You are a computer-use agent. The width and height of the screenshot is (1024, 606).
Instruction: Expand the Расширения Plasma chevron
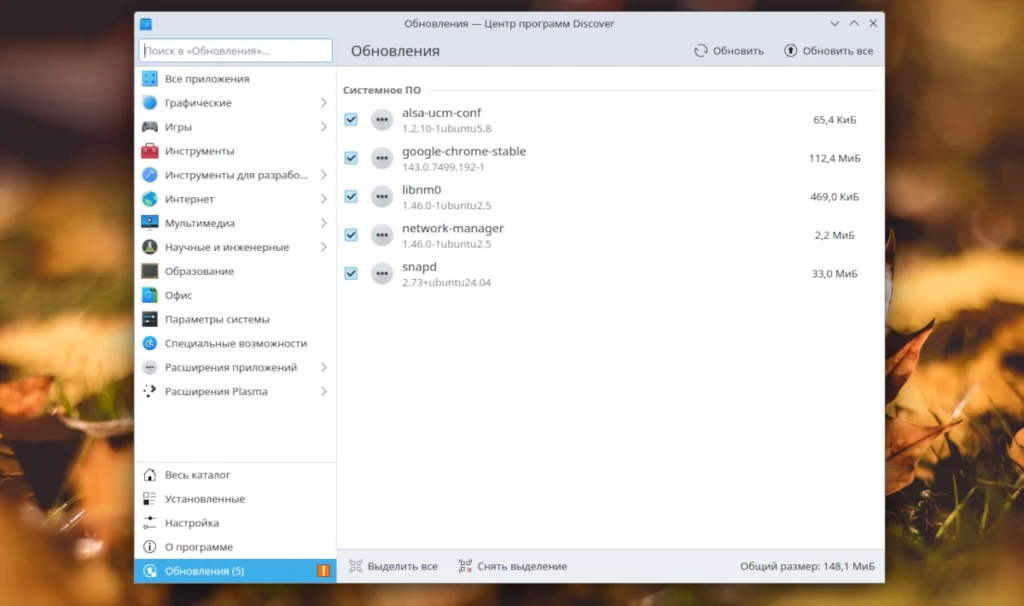(x=323, y=391)
